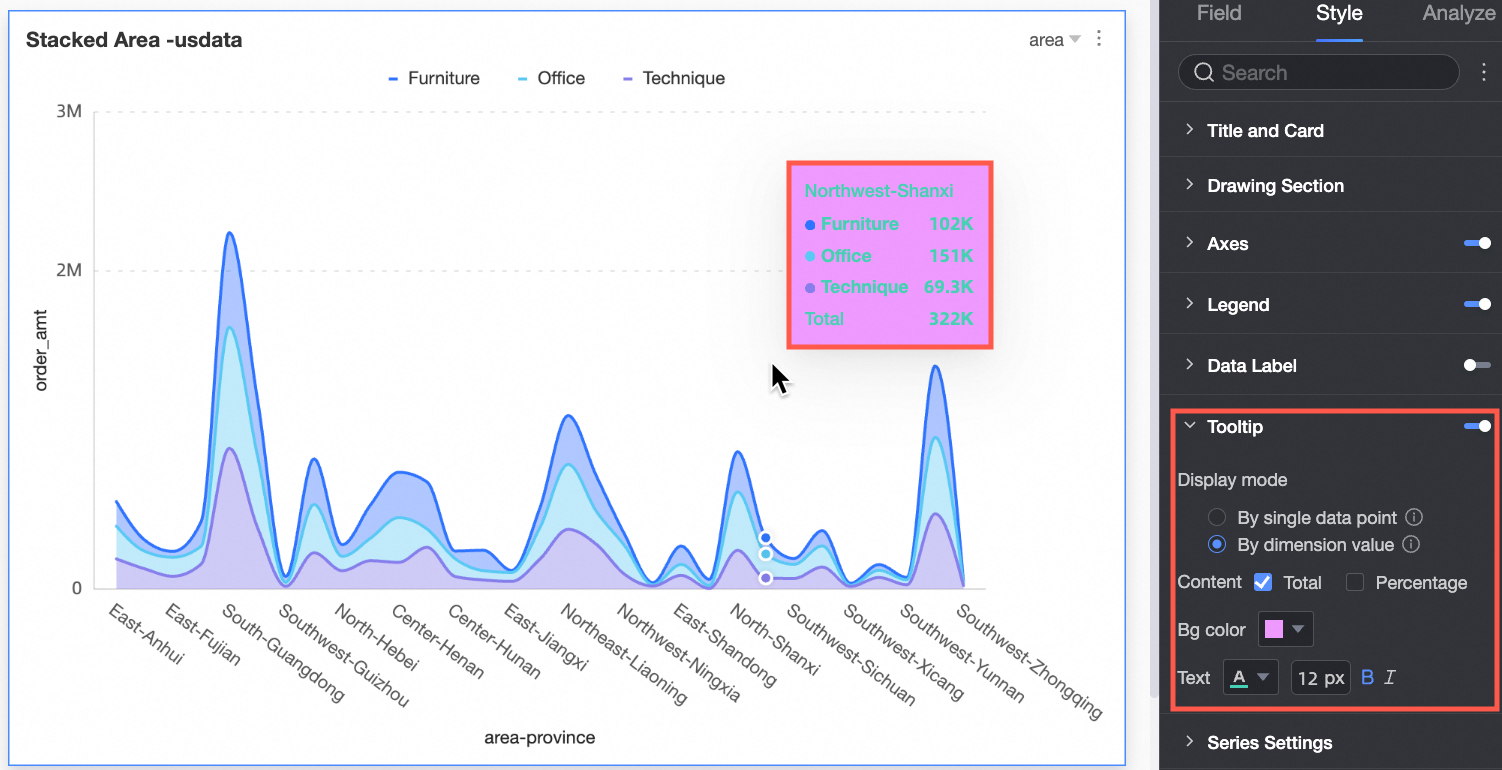This screenshot has height=770, width=1502.
Task: Select By dimension value mode
Action: click(1217, 544)
